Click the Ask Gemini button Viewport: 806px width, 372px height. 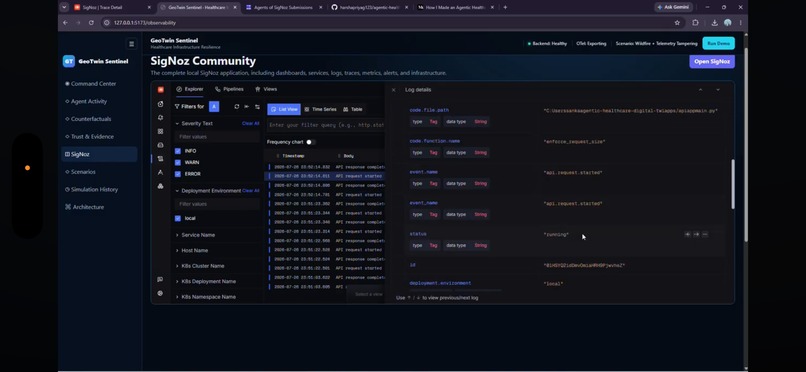point(674,7)
